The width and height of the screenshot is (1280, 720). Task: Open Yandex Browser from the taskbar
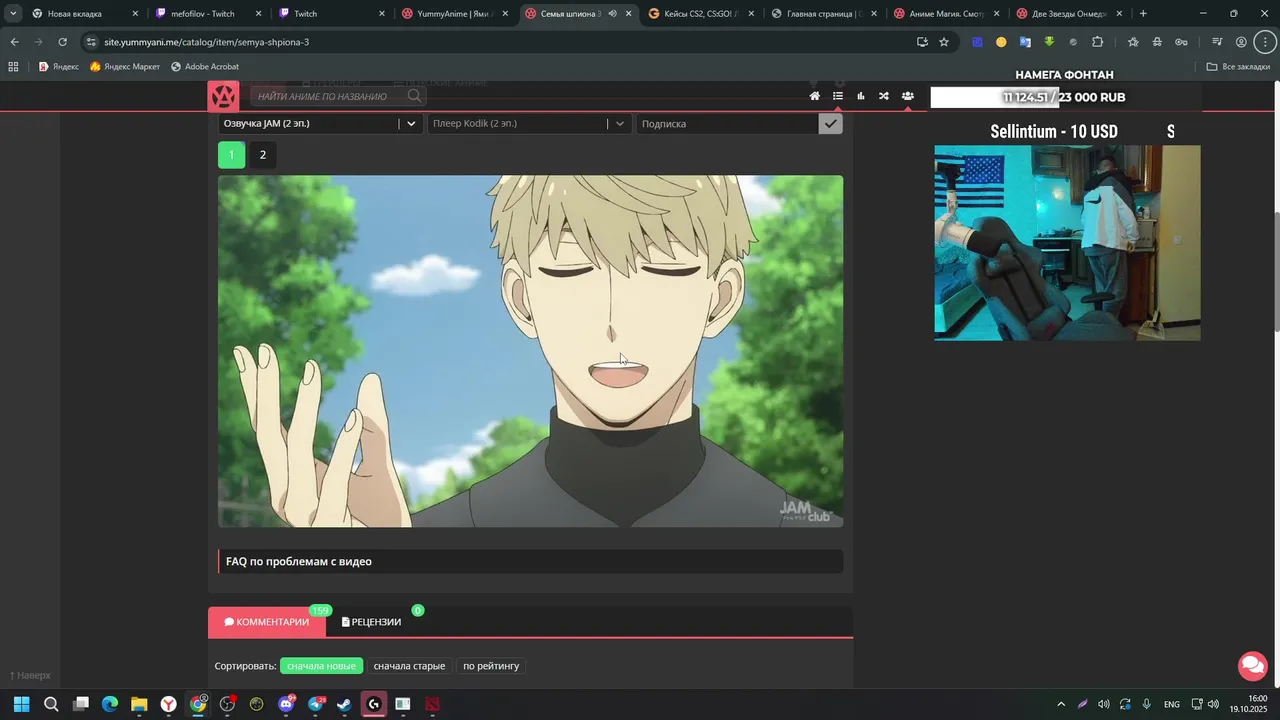169,704
